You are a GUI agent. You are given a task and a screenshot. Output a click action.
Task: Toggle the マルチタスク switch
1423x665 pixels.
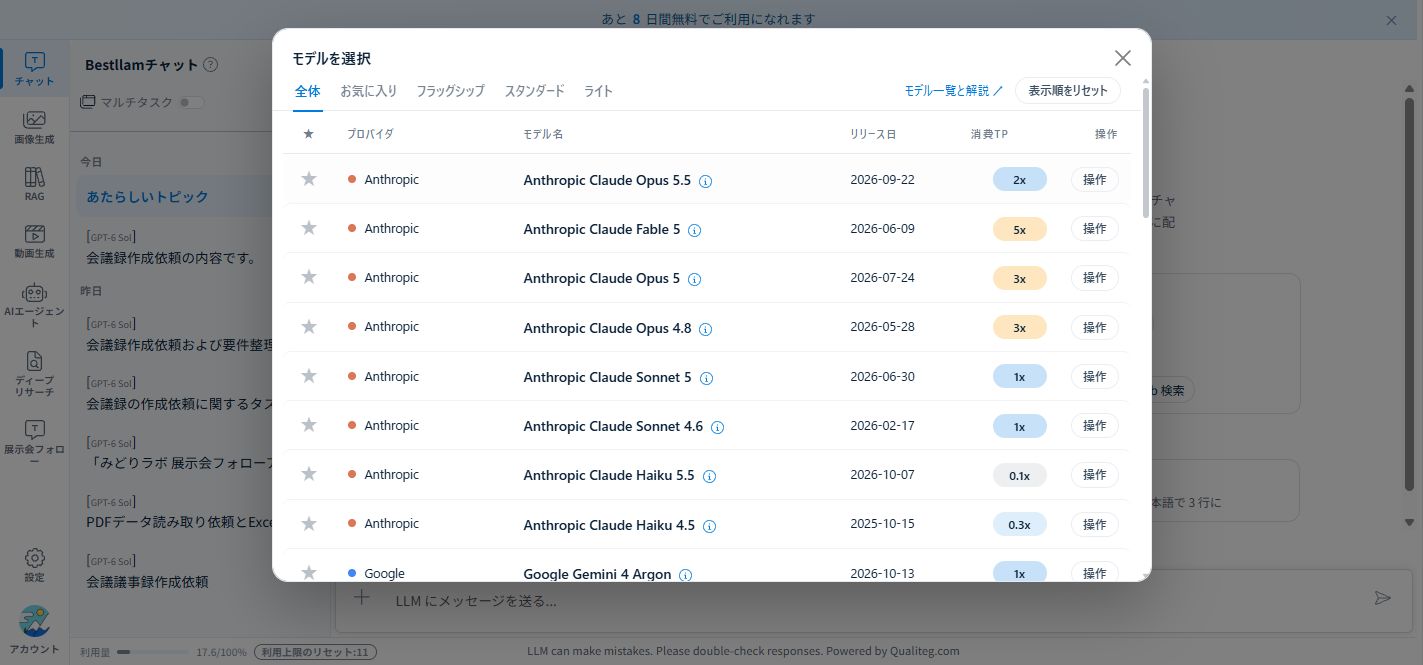[191, 102]
